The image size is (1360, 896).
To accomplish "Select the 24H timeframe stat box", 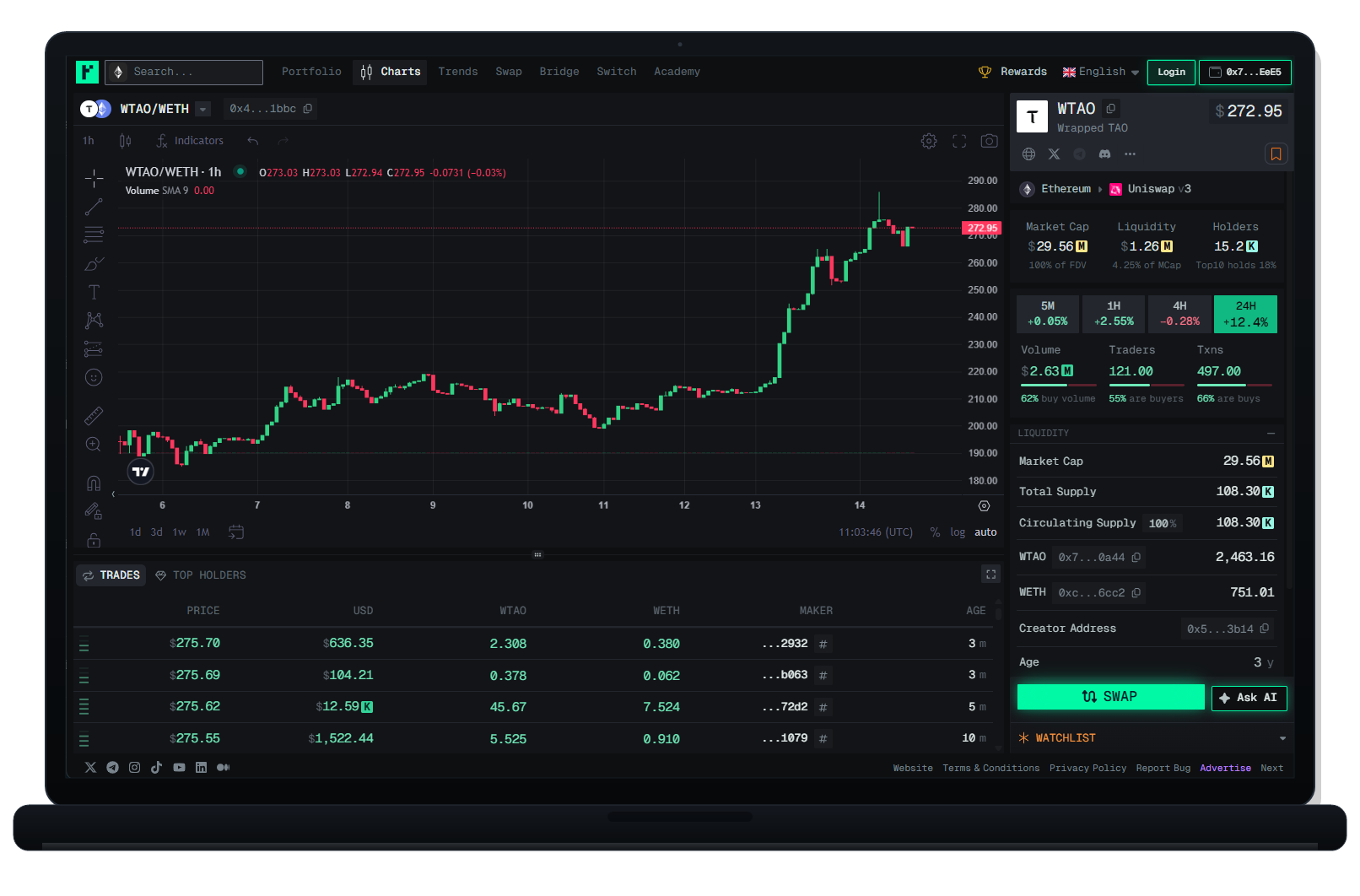I will coord(1245,314).
